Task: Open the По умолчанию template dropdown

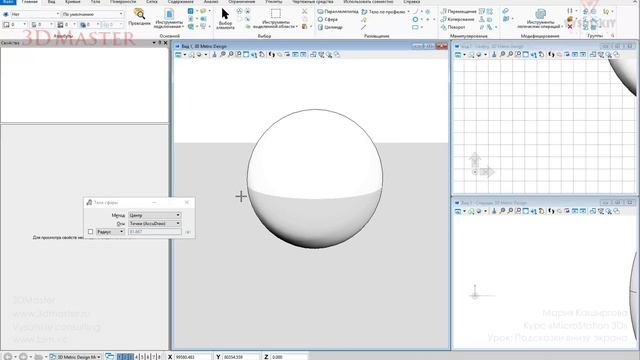Action: point(92,14)
